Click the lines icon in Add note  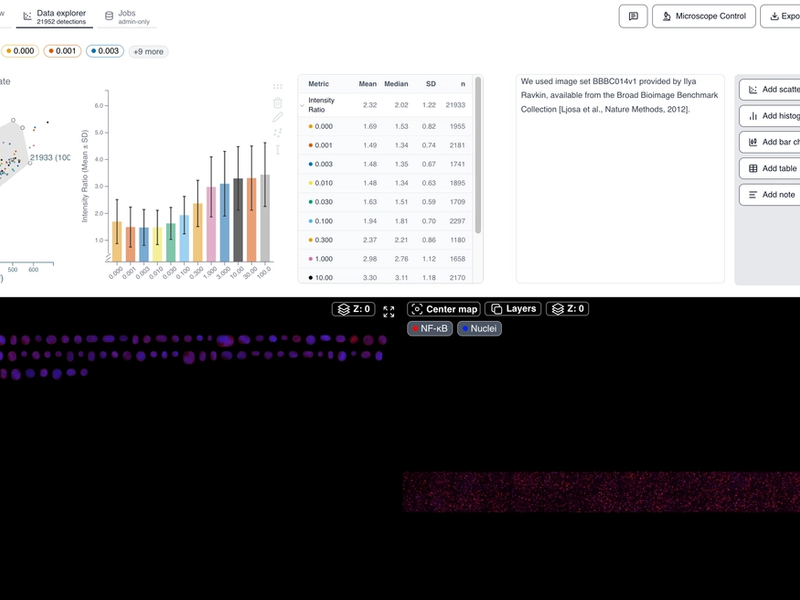click(753, 195)
